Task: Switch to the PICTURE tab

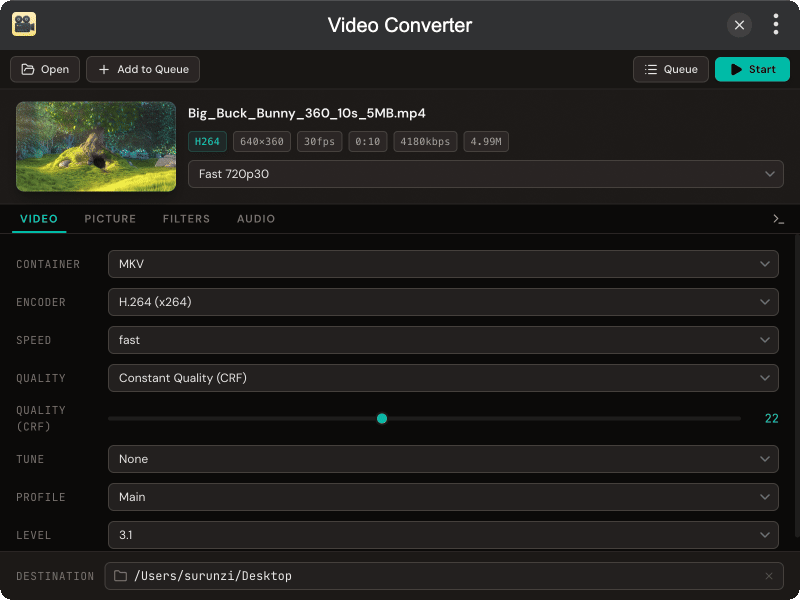Action: tap(110, 219)
